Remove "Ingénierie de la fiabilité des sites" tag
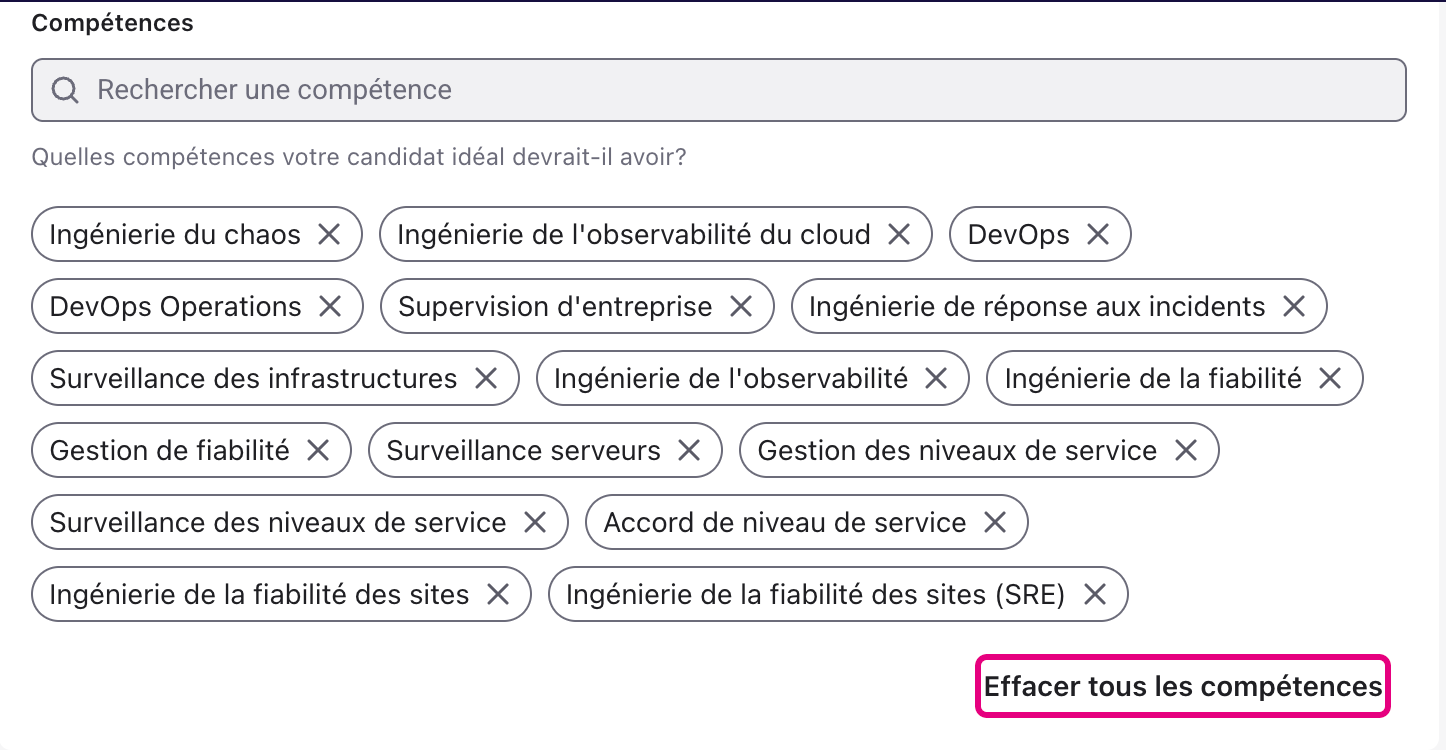The height and width of the screenshot is (750, 1446). click(x=498, y=595)
